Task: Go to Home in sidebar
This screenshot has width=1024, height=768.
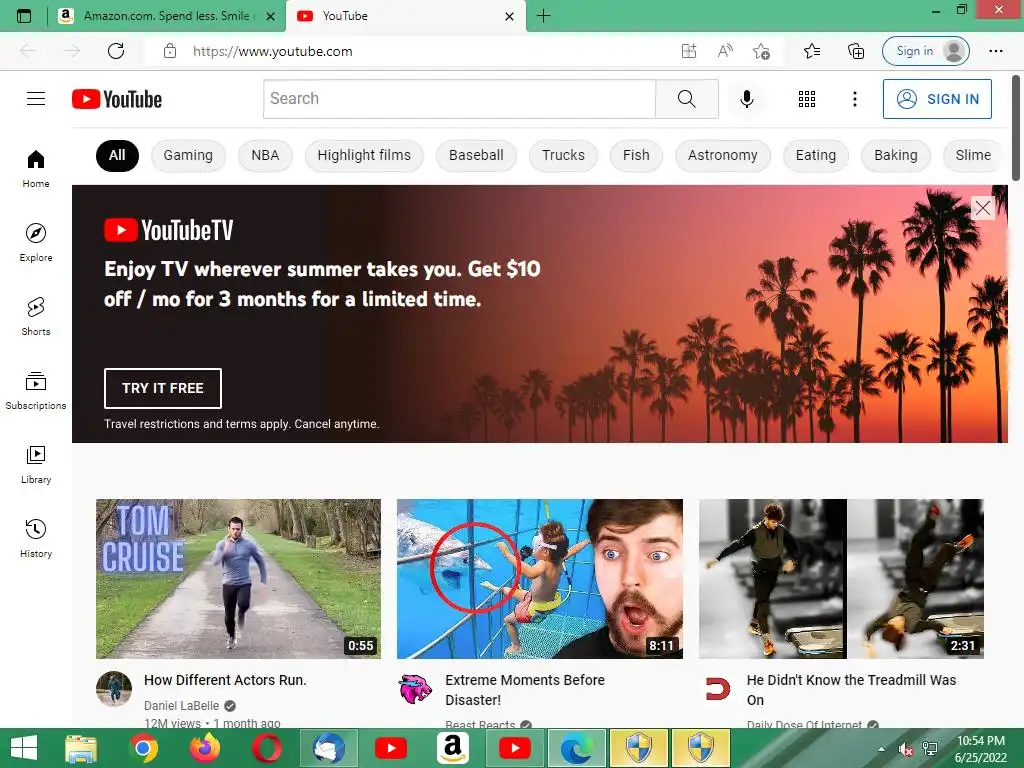Action: [36, 168]
